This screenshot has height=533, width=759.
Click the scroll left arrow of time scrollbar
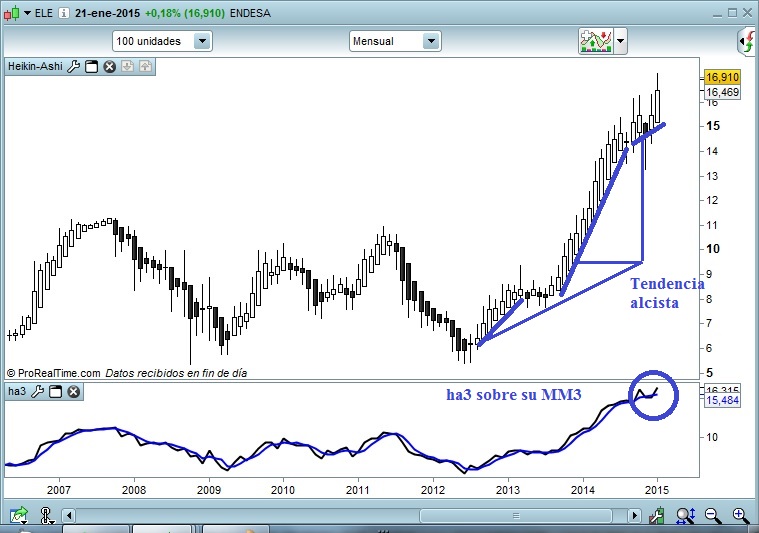tap(69, 516)
